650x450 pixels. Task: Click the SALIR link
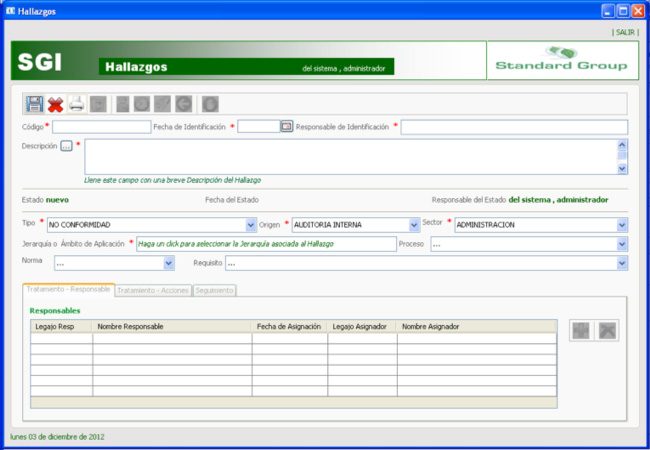pyautogui.click(x=625, y=32)
